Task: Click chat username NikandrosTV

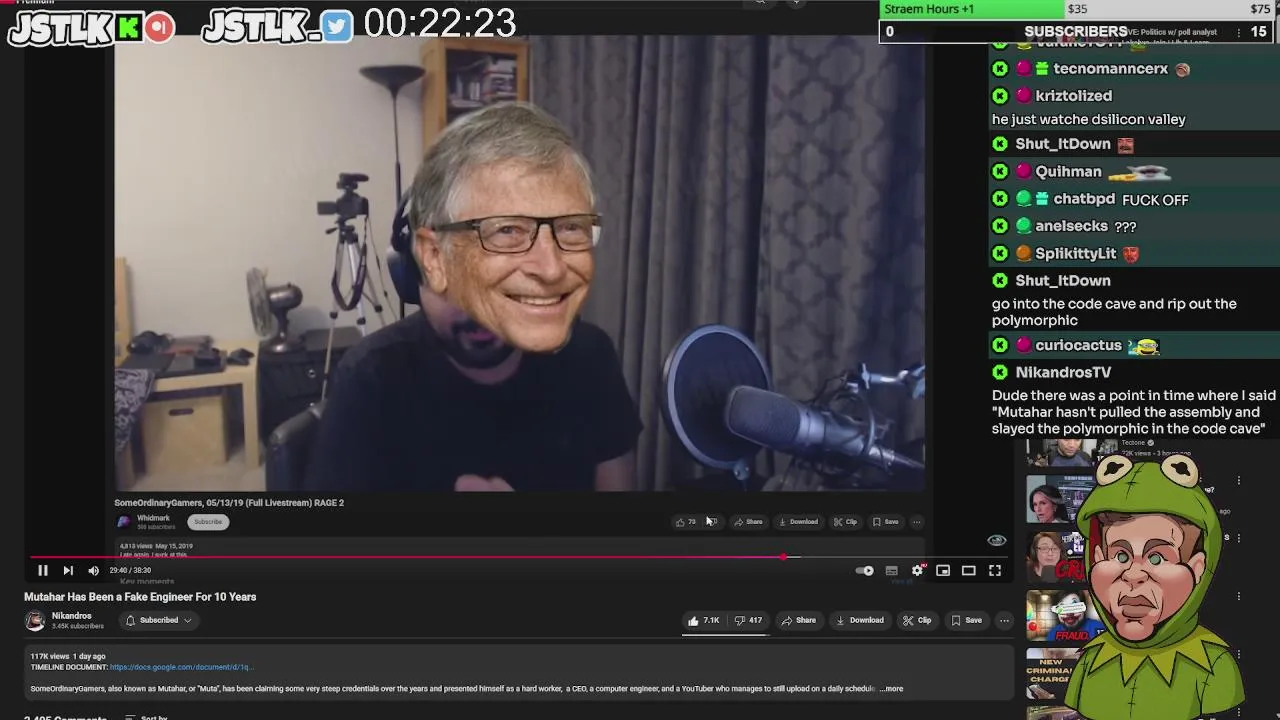Action: [1063, 372]
